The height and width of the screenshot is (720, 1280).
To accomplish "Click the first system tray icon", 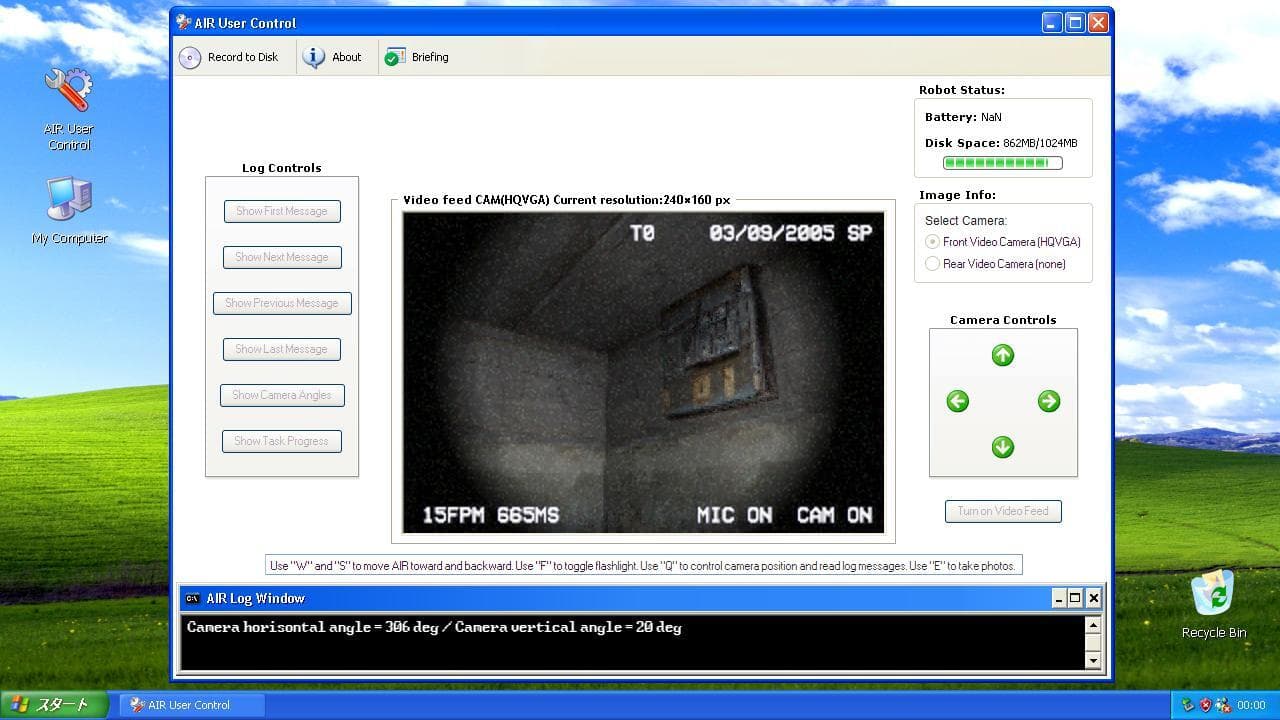I will (1188, 705).
